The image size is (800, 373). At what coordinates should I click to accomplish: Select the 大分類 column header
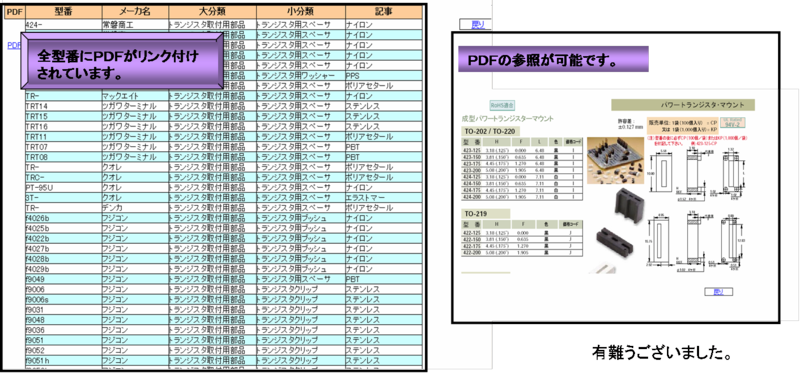(x=212, y=12)
